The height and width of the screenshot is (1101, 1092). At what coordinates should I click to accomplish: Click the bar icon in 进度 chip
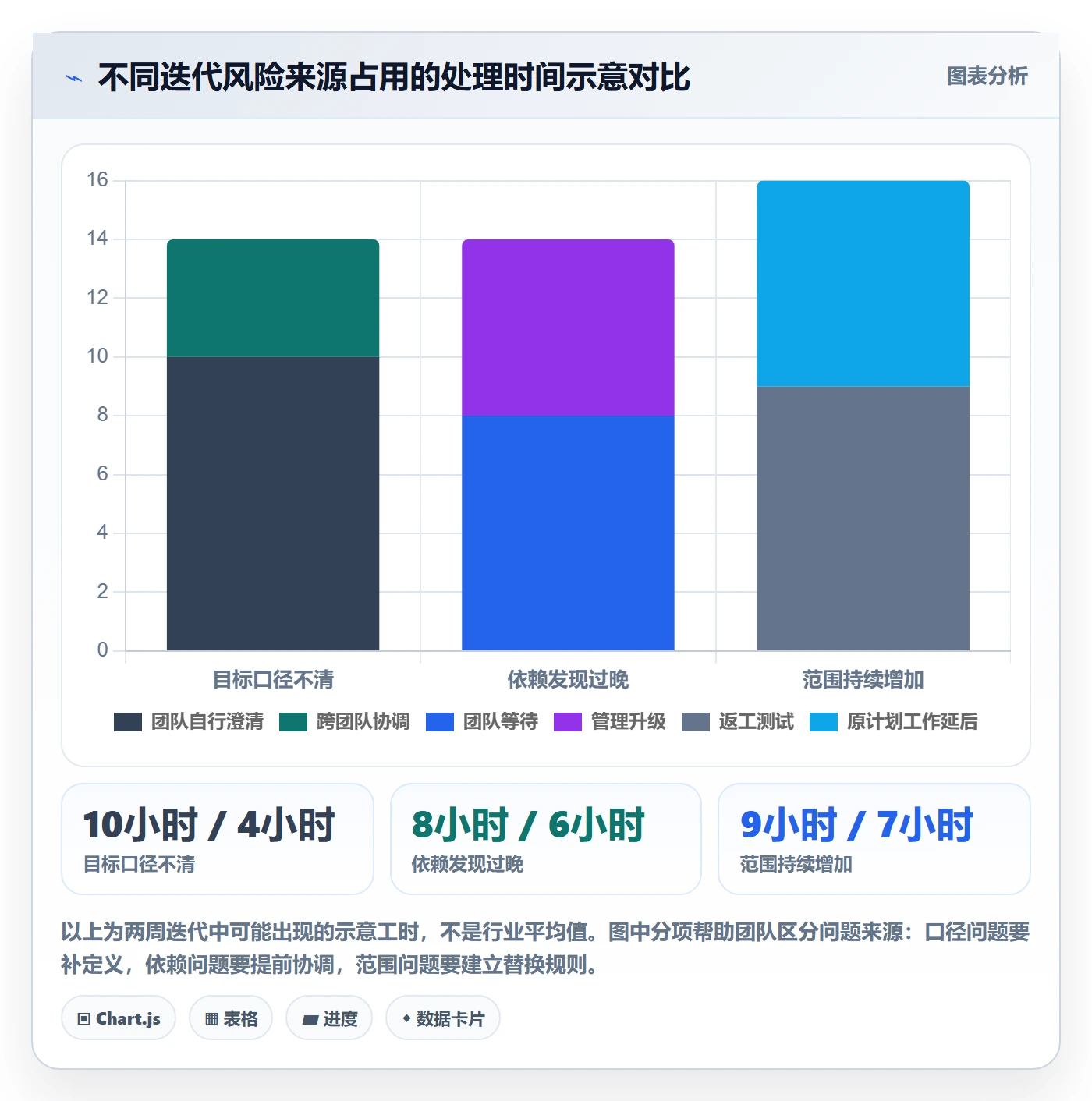[x=310, y=1019]
